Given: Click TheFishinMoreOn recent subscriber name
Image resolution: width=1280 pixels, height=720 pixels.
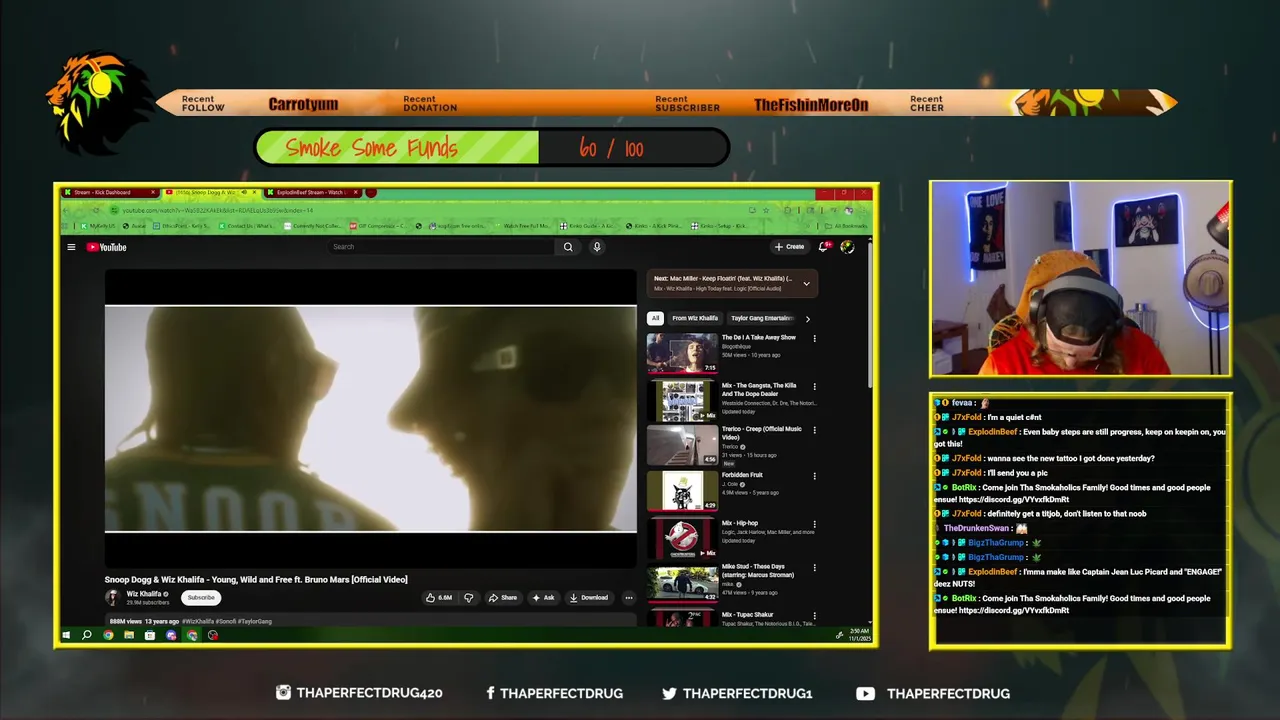Looking at the screenshot, I should 811,104.
